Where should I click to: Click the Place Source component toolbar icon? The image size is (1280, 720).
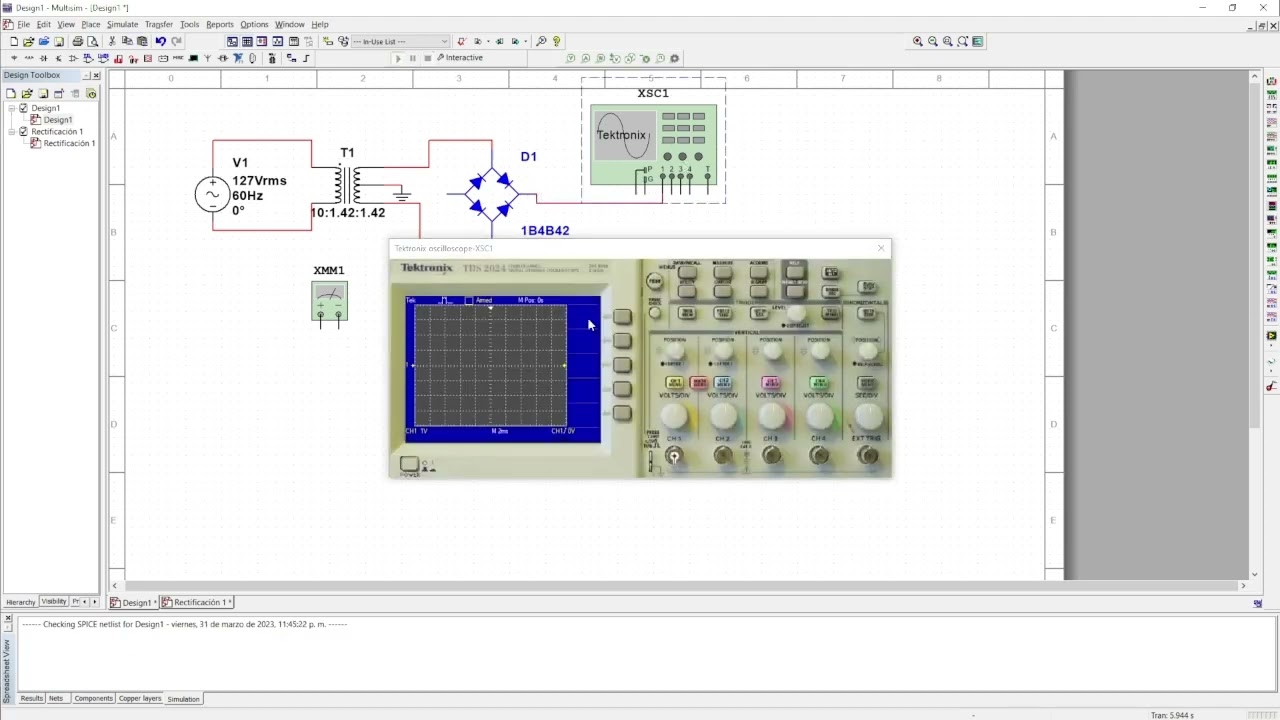(14, 58)
